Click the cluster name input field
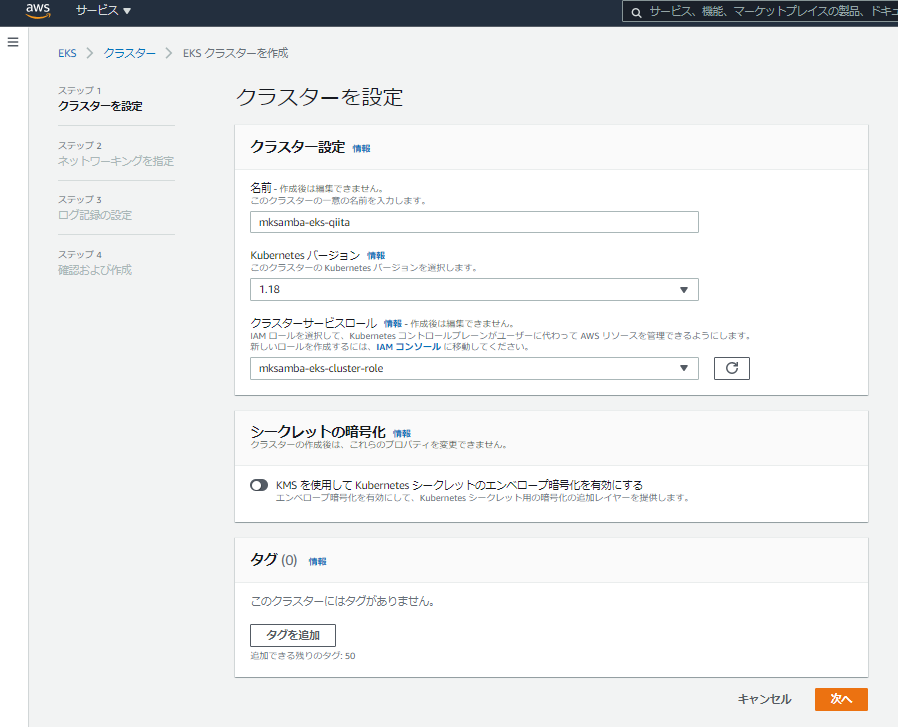This screenshot has height=727, width=898. click(x=474, y=222)
